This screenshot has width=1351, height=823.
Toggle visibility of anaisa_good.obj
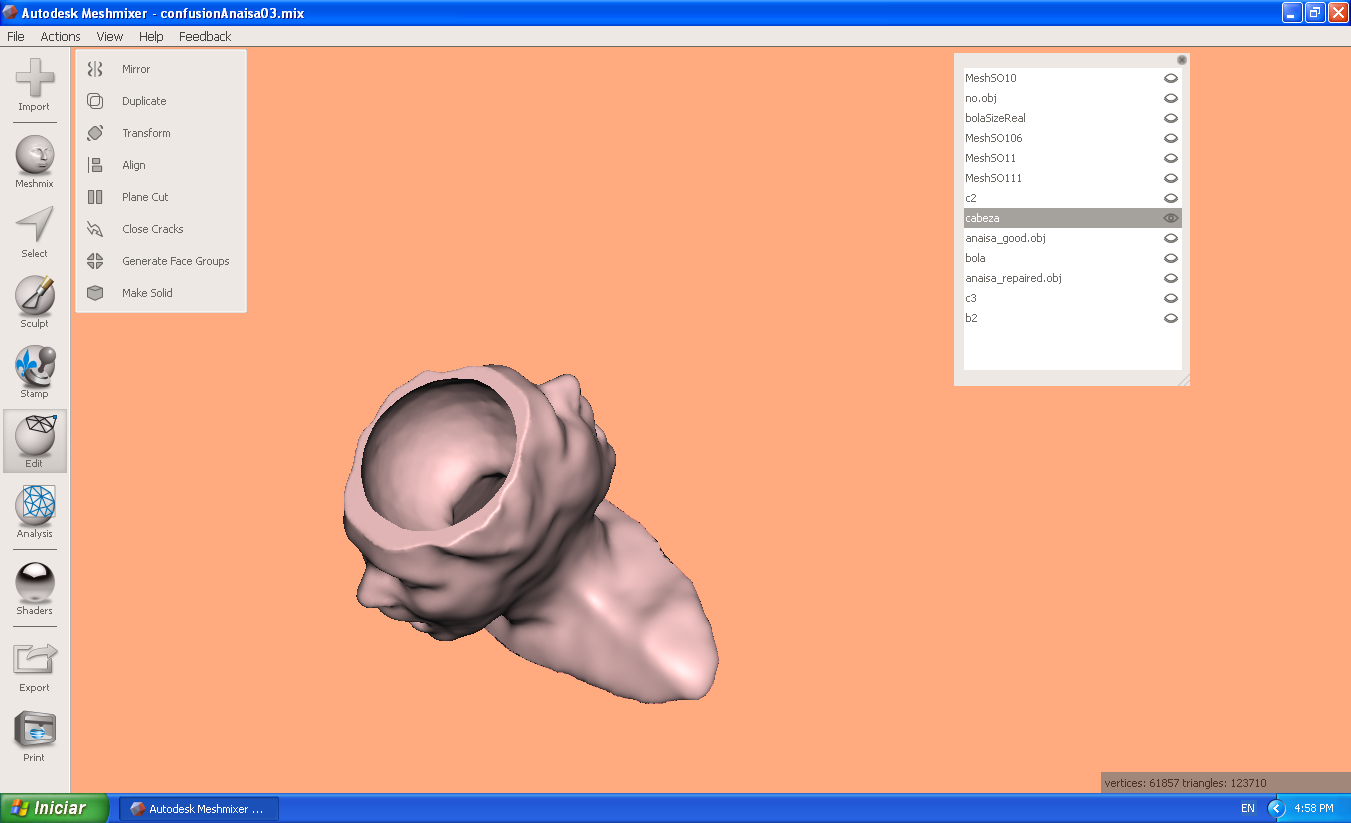(1171, 238)
